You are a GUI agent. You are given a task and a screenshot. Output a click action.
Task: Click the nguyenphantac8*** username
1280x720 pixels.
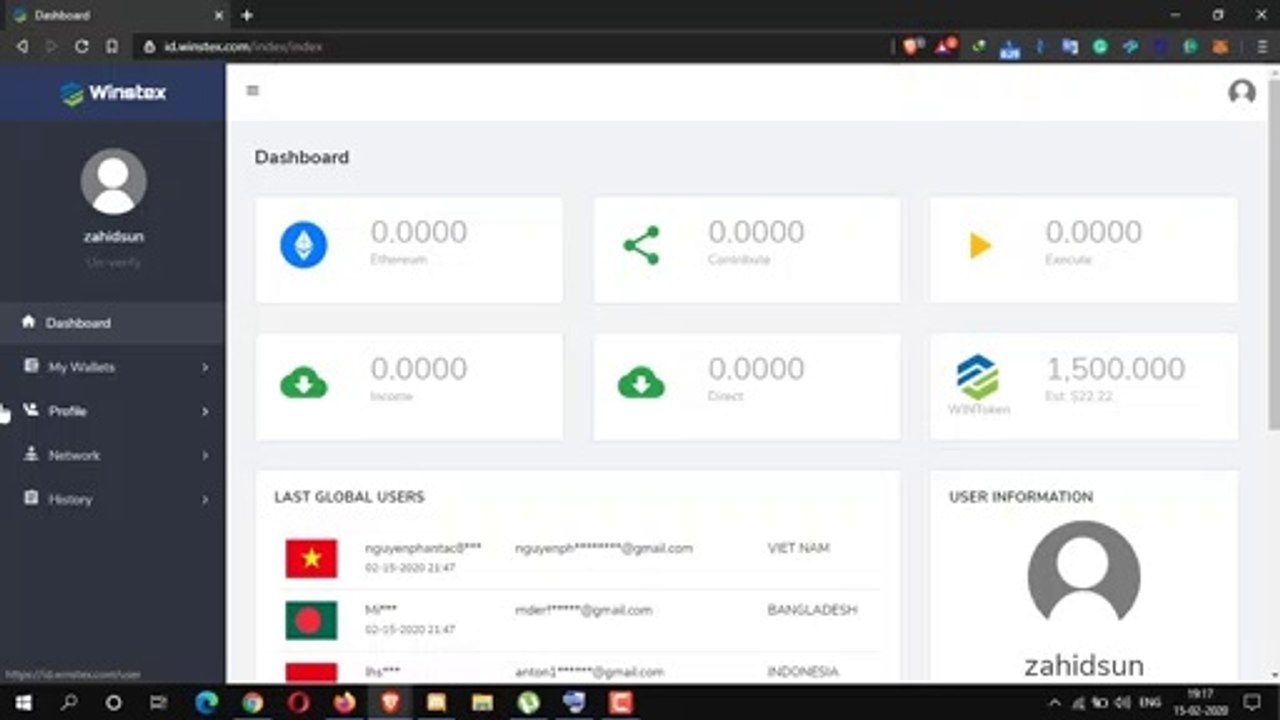pos(423,548)
